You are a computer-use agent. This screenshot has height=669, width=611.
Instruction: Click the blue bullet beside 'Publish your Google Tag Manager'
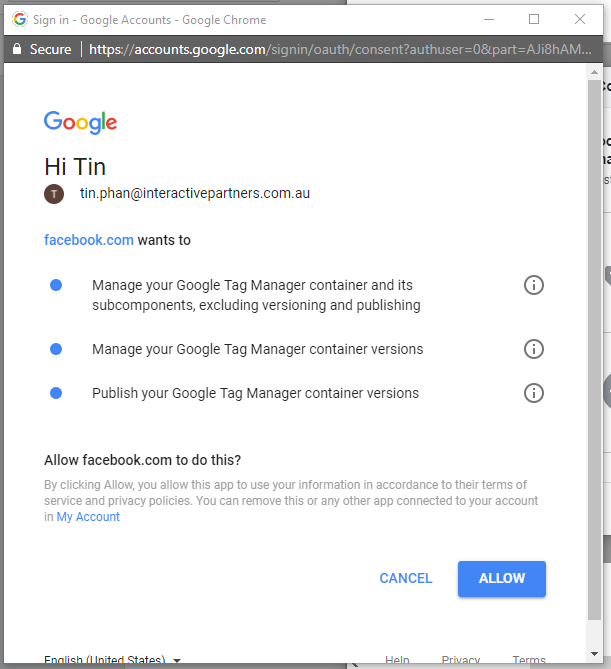(56, 393)
